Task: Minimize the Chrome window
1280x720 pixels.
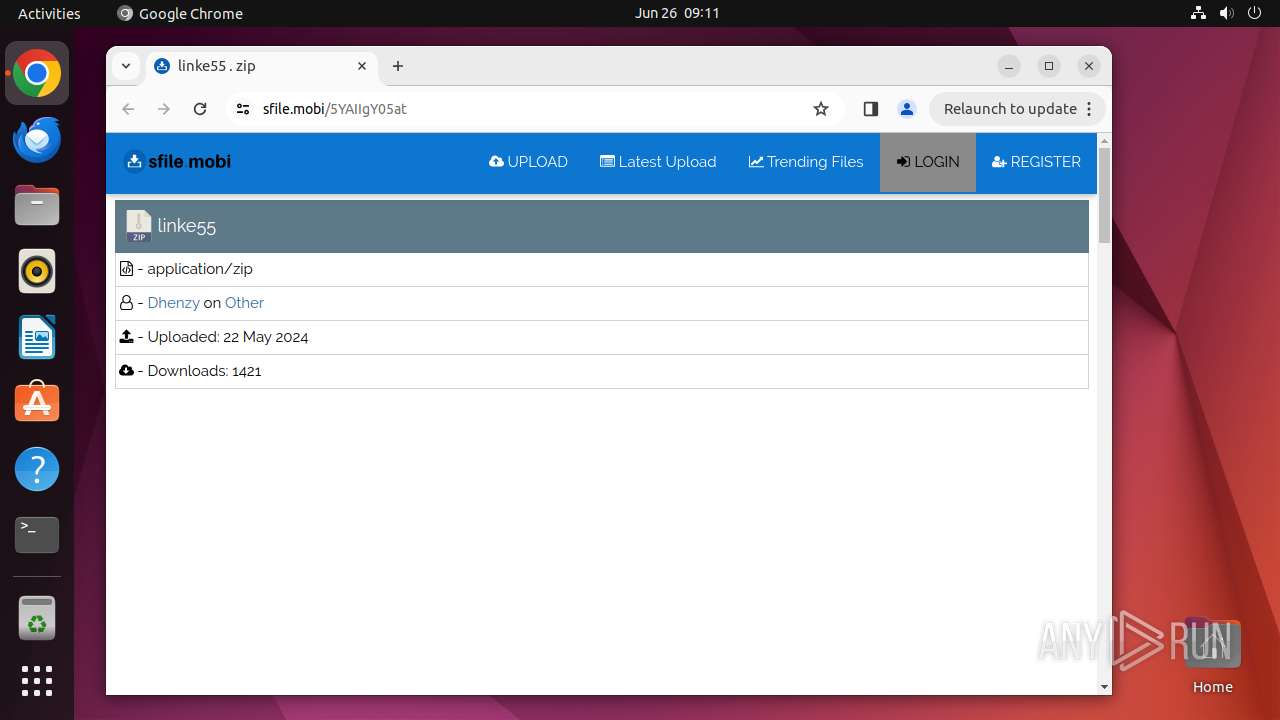Action: coord(1009,66)
